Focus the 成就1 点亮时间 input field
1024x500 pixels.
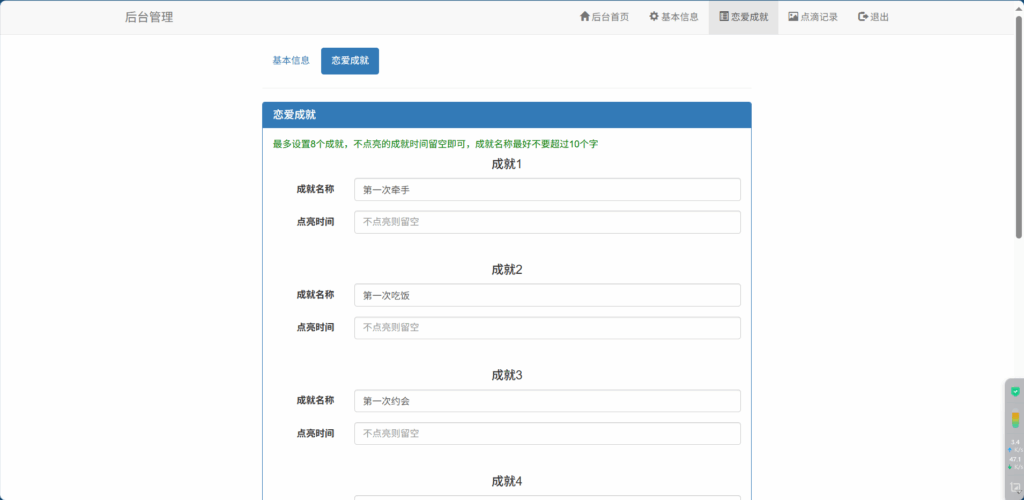pos(547,222)
